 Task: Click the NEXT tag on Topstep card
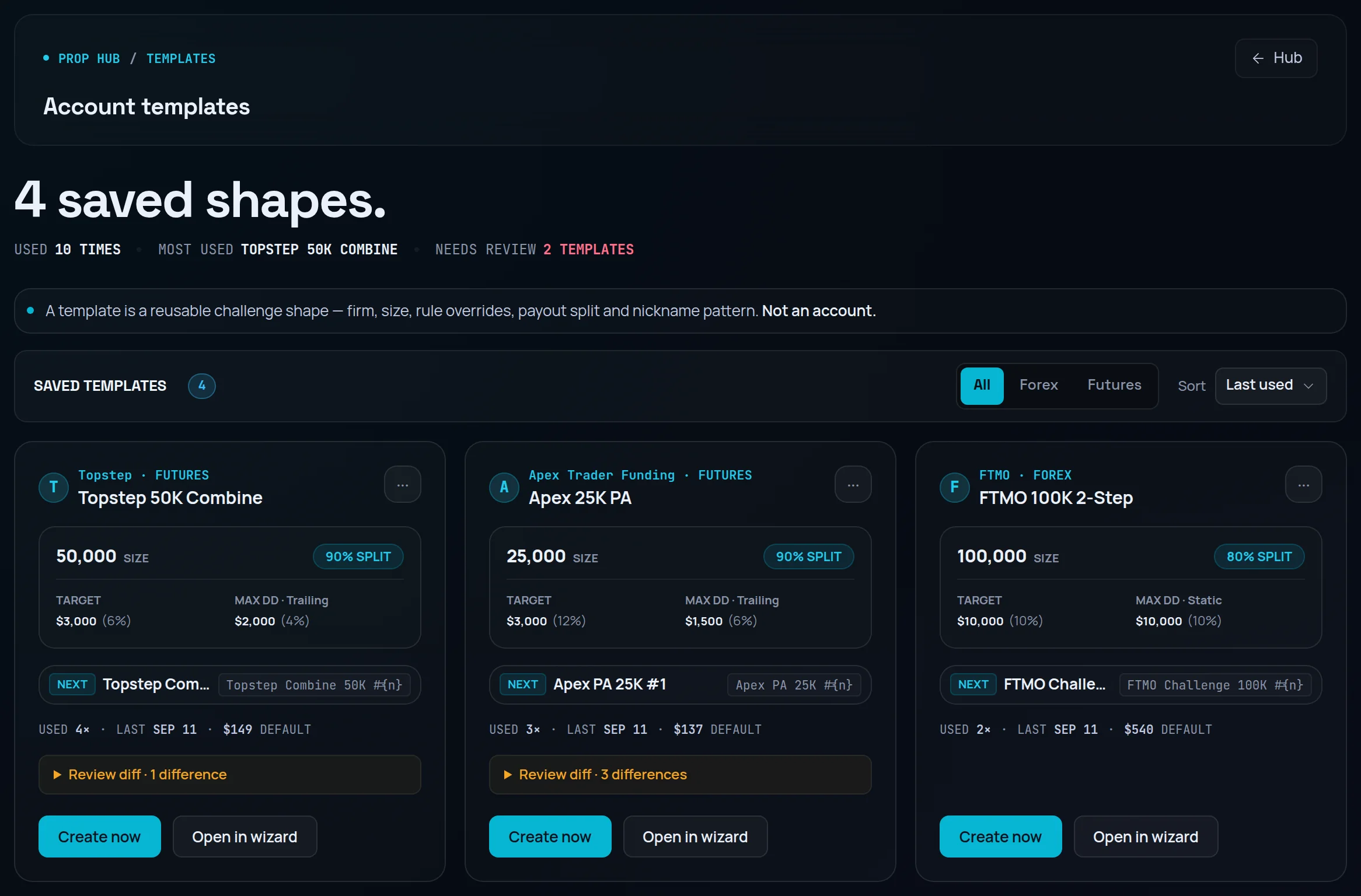[72, 685]
